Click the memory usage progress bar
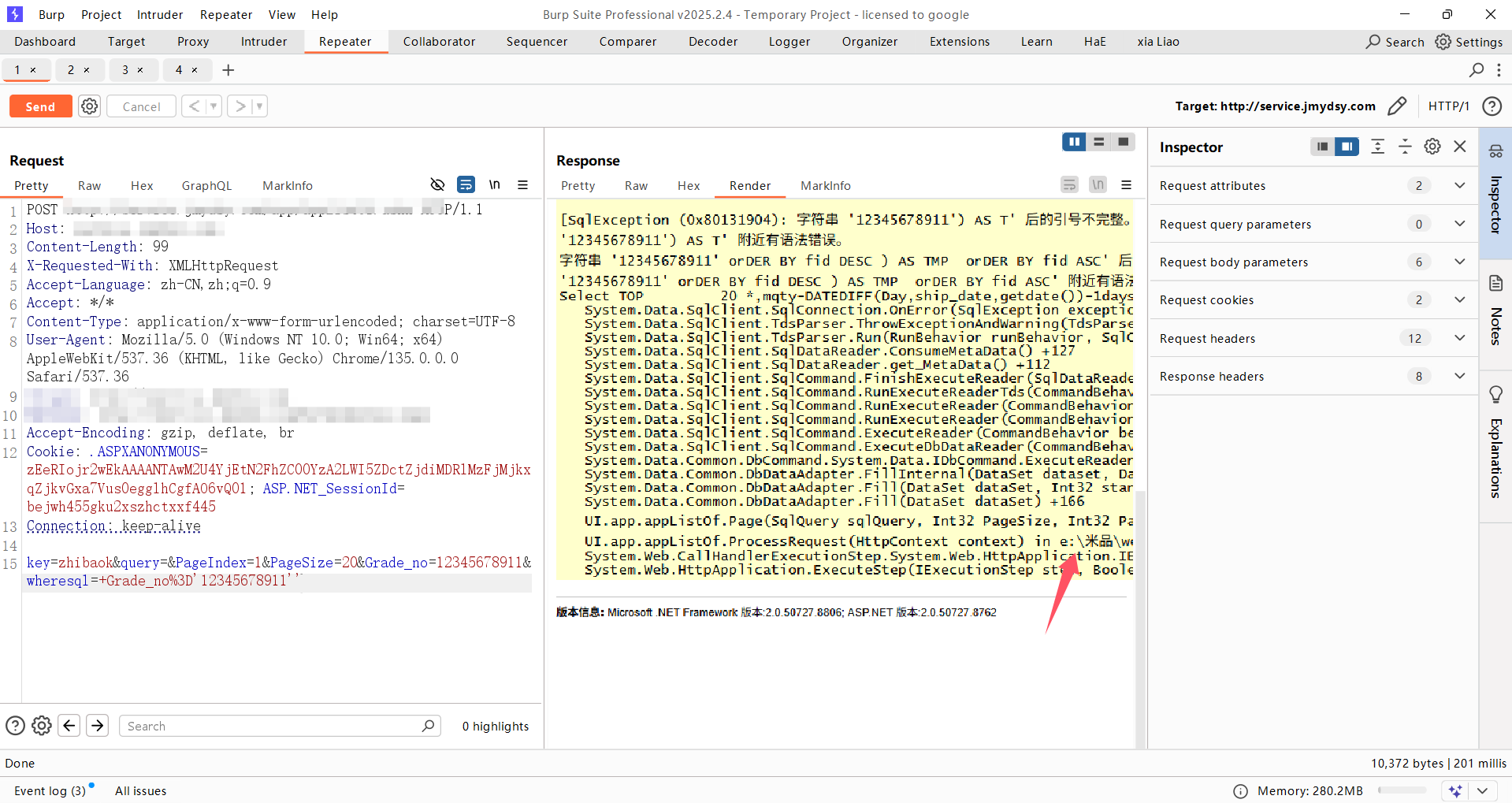1512x803 pixels. point(1402,790)
